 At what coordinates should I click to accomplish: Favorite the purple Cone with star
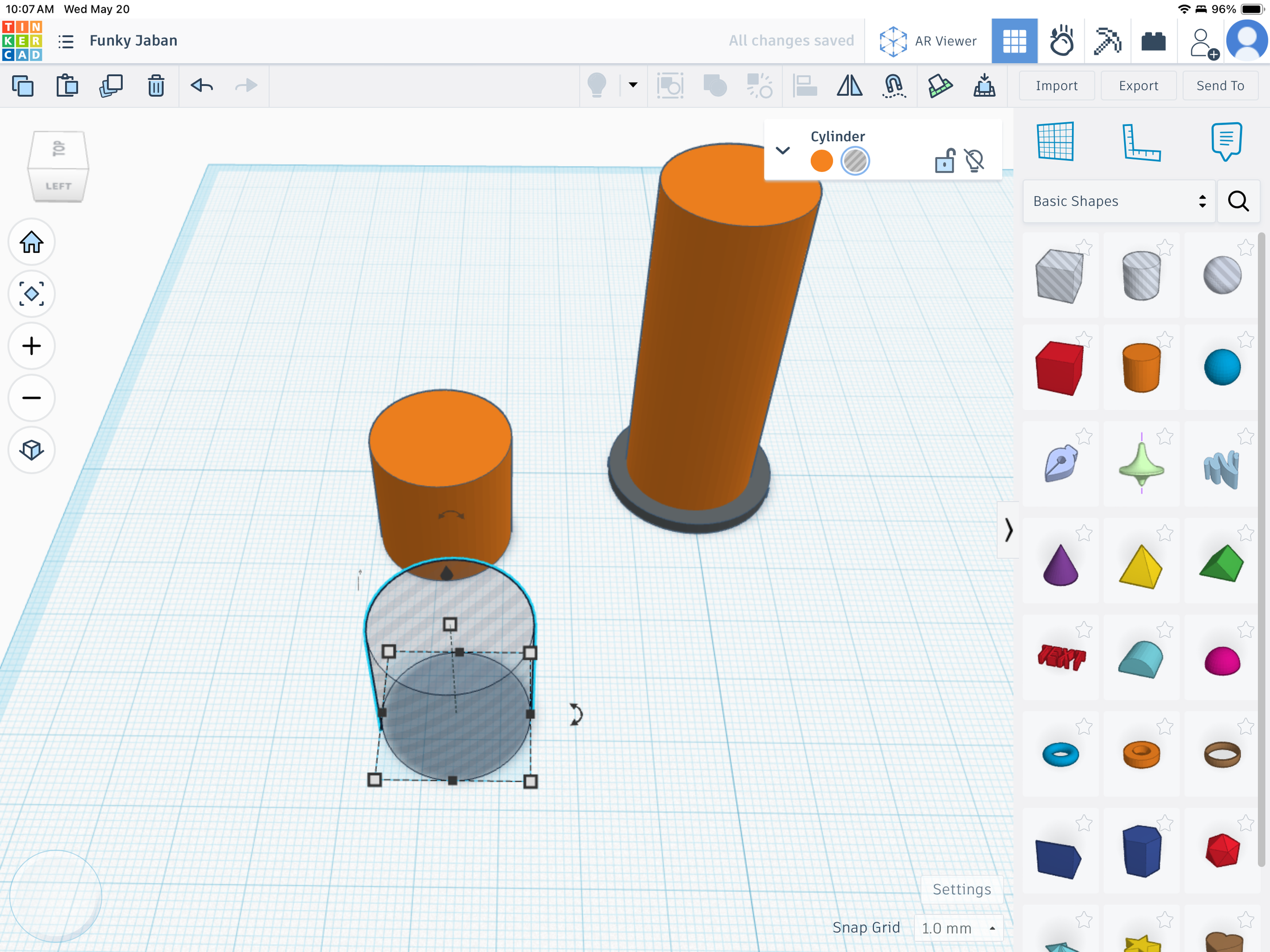pos(1083,533)
